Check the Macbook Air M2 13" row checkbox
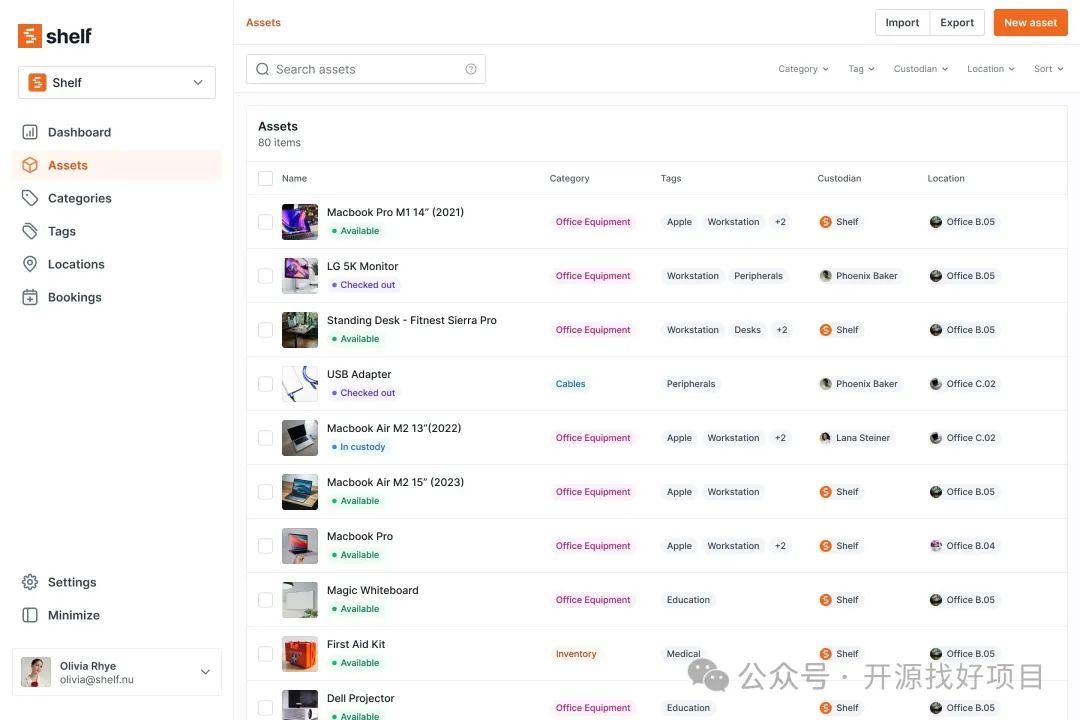 click(x=265, y=438)
